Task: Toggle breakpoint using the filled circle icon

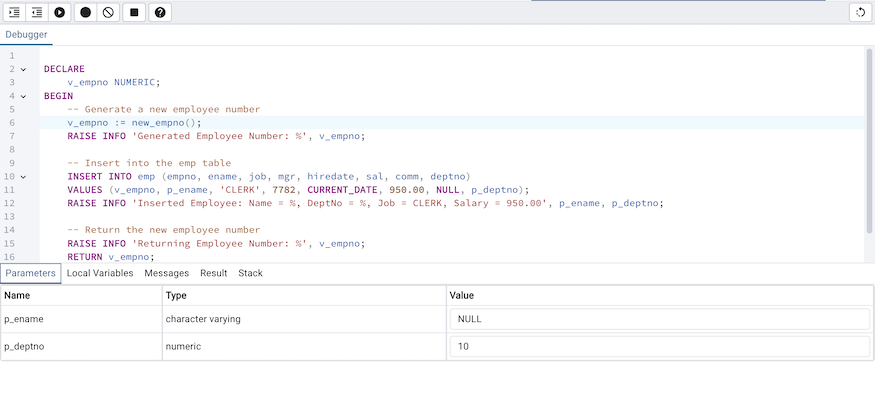Action: click(85, 12)
